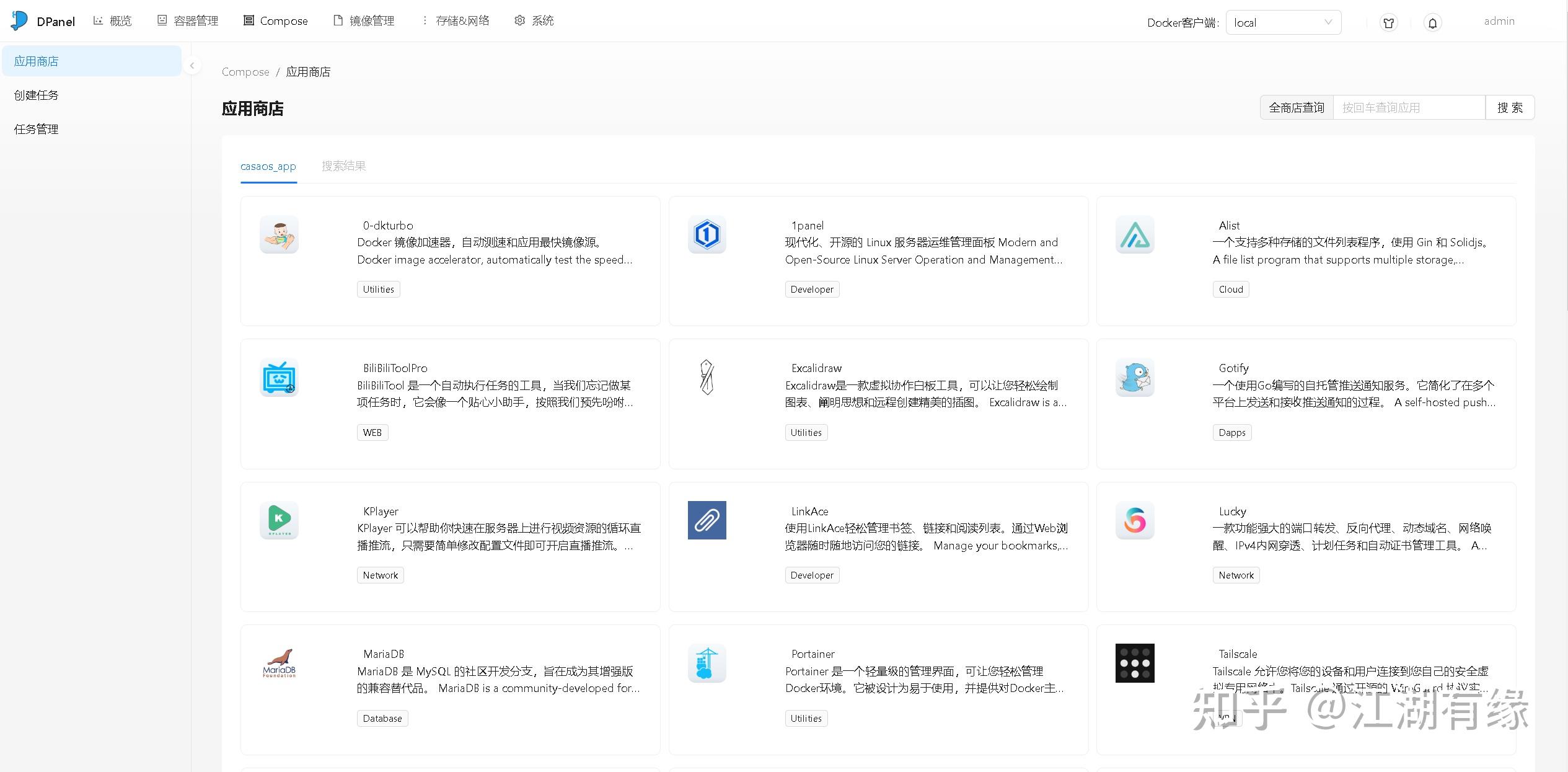Open 概览 overview page icon
This screenshot has height=772, width=1568.
(x=98, y=20)
